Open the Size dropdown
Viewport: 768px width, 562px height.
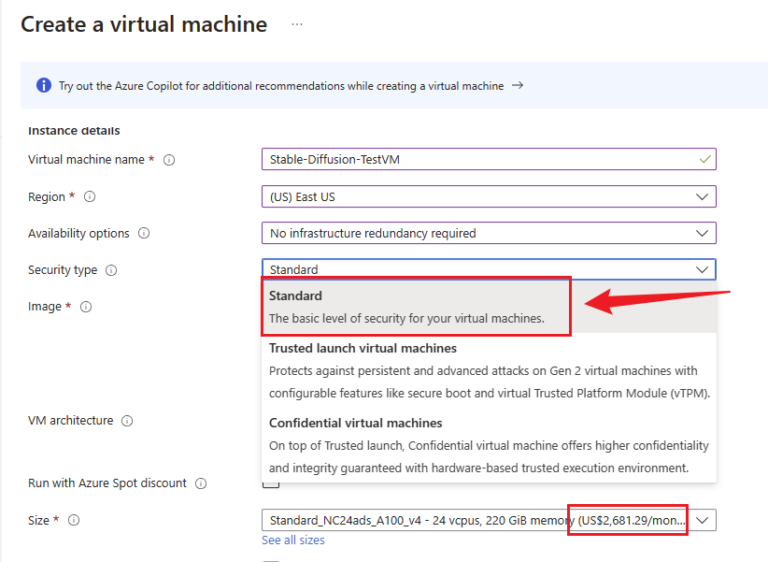click(x=489, y=520)
